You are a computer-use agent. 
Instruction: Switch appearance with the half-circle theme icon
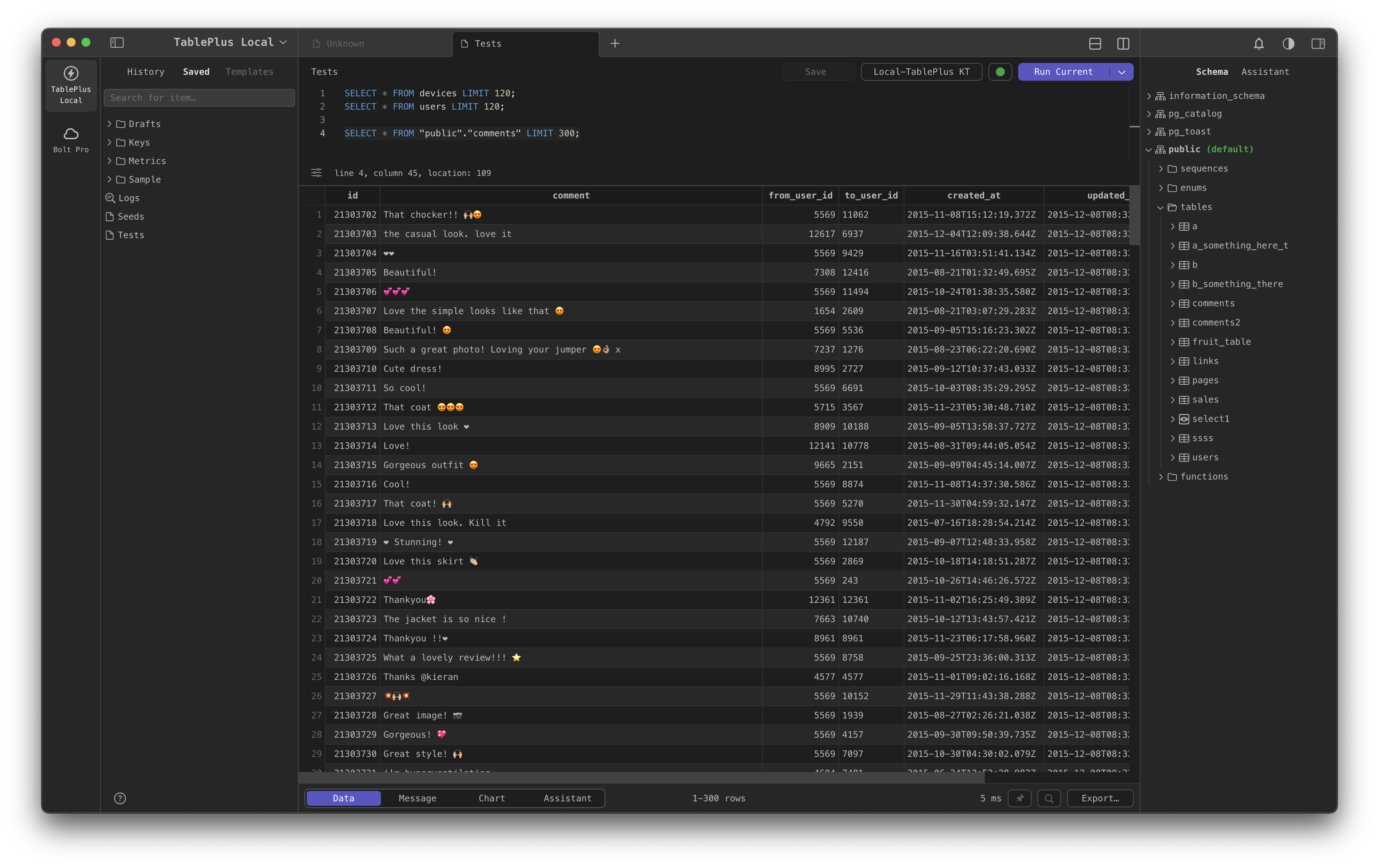pyautogui.click(x=1288, y=44)
